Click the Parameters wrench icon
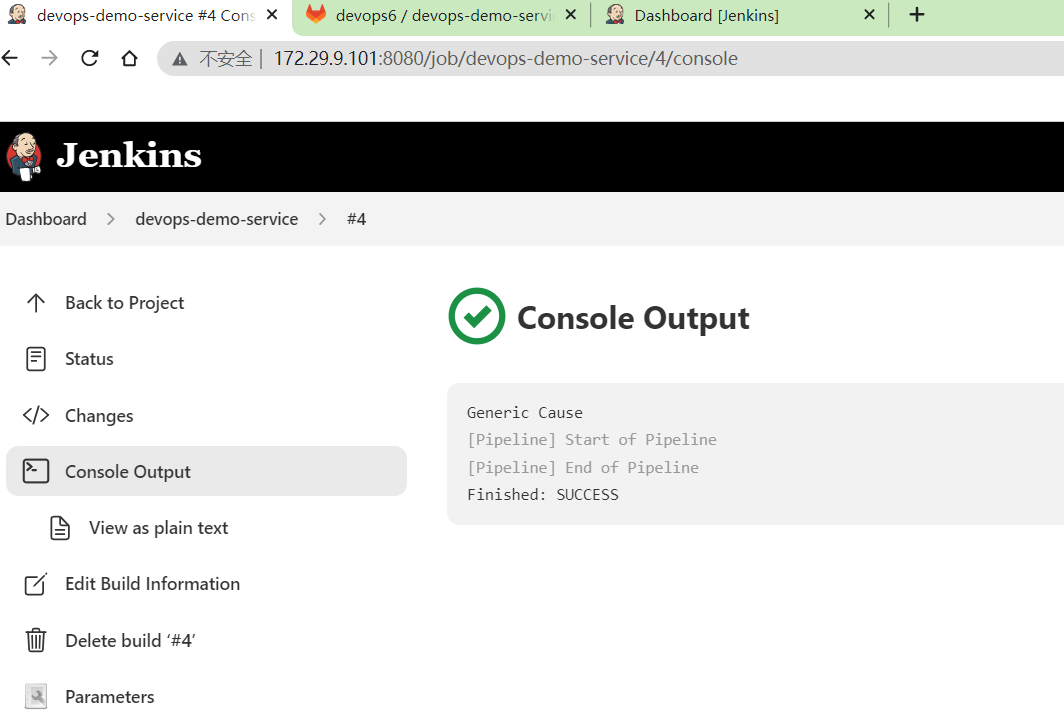Viewport: 1064px width, 728px height. pyautogui.click(x=36, y=696)
